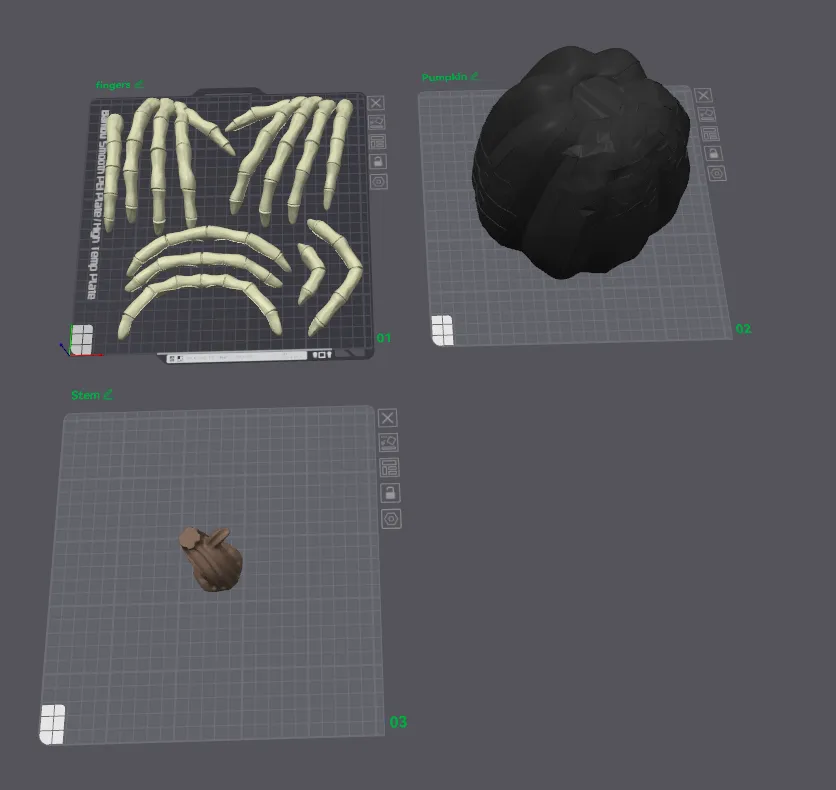The width and height of the screenshot is (836, 790).
Task: Arrange objects on the Stem plate
Action: pos(390,467)
